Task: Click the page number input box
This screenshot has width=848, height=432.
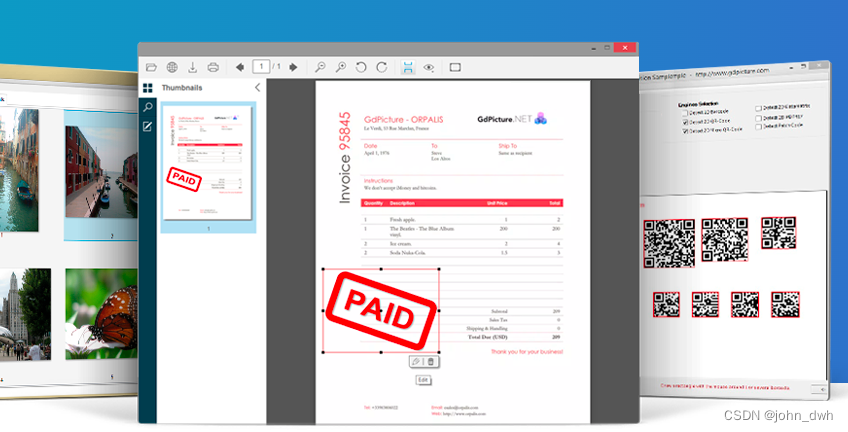Action: pos(261,67)
